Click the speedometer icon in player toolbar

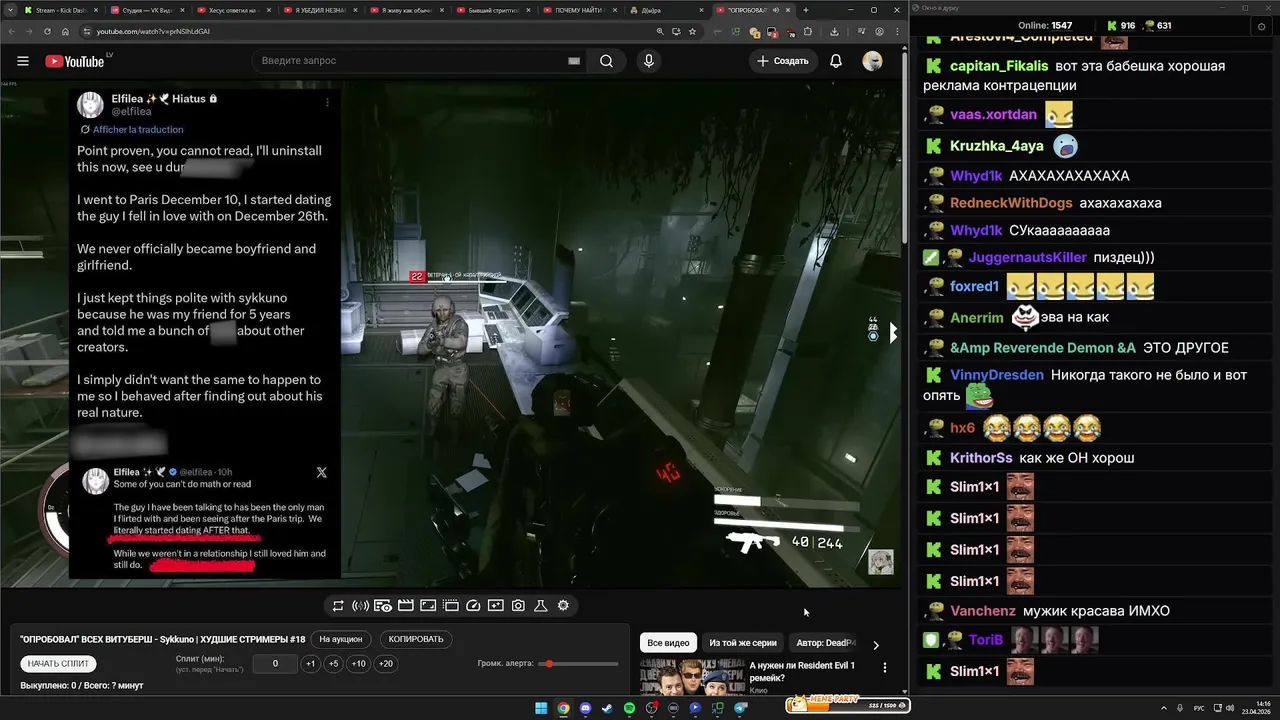coord(474,605)
